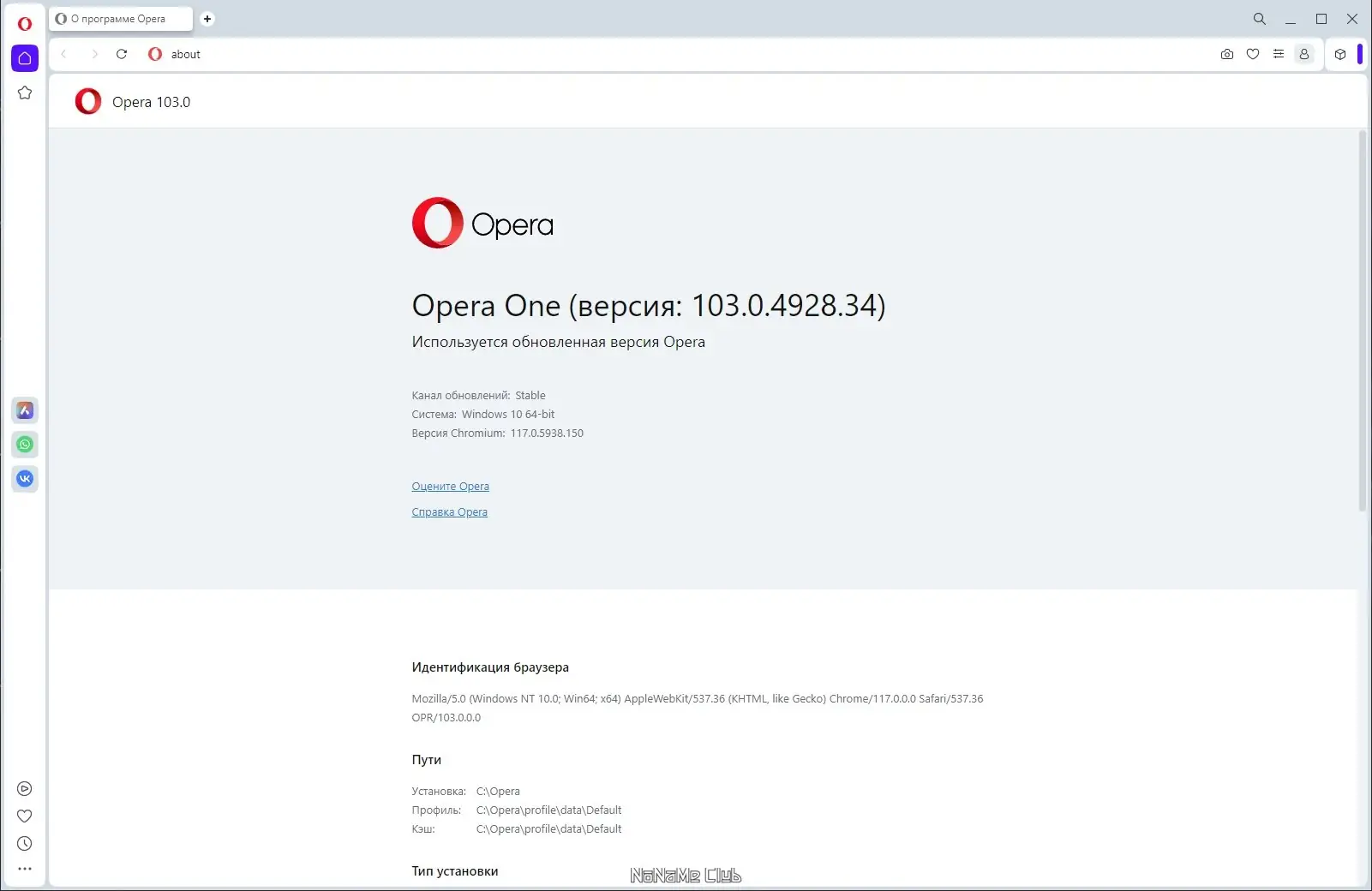Click the purple home workspace icon
The width and height of the screenshot is (1372, 891).
pyautogui.click(x=25, y=58)
